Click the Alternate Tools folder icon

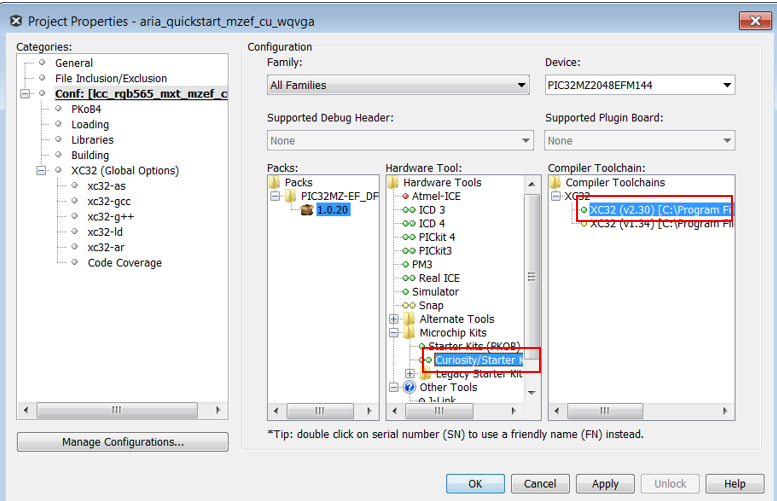[x=409, y=319]
